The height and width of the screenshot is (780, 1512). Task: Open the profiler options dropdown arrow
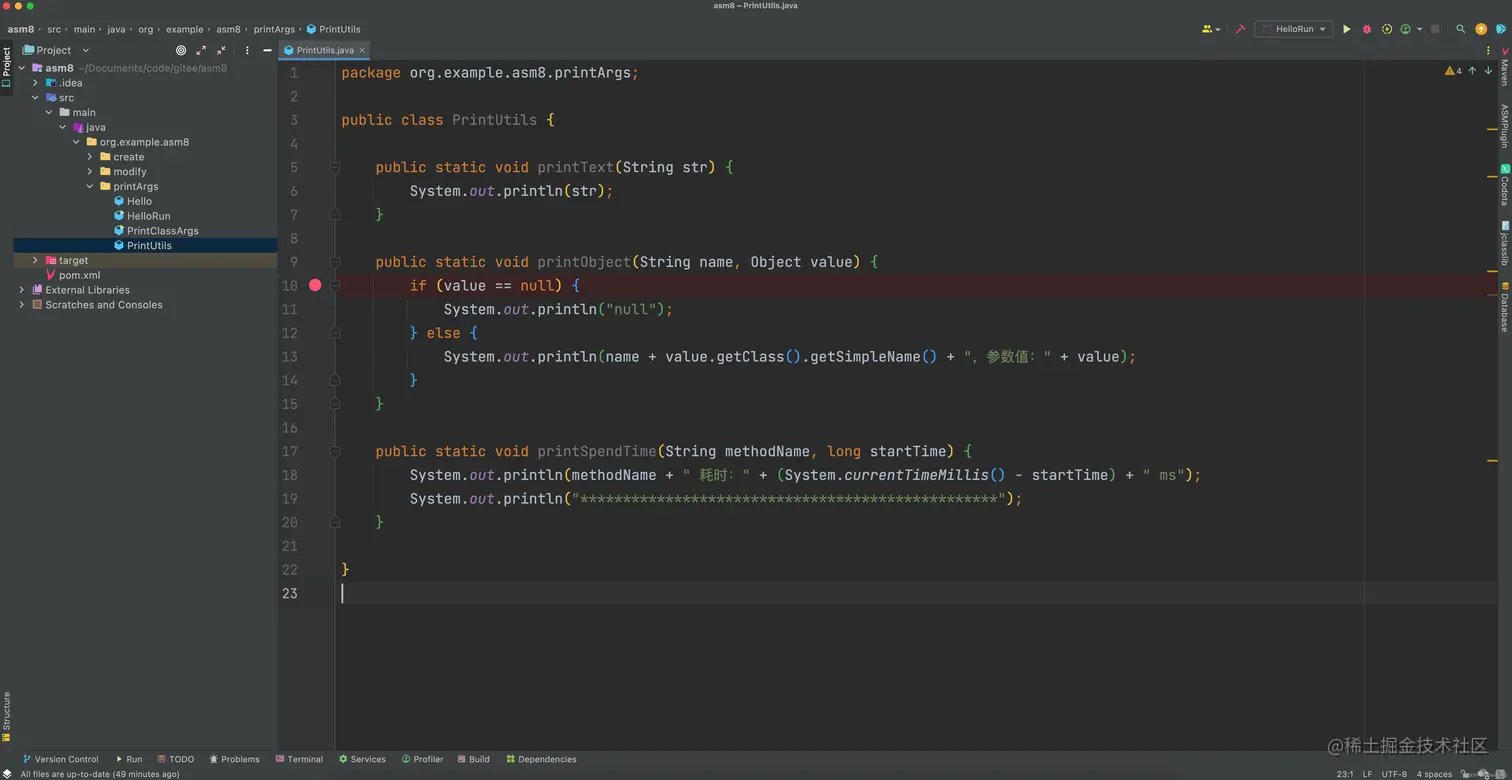(x=1419, y=29)
